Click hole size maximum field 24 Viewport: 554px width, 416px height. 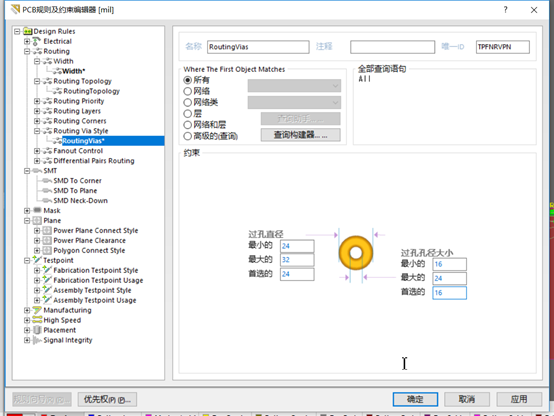click(x=449, y=278)
